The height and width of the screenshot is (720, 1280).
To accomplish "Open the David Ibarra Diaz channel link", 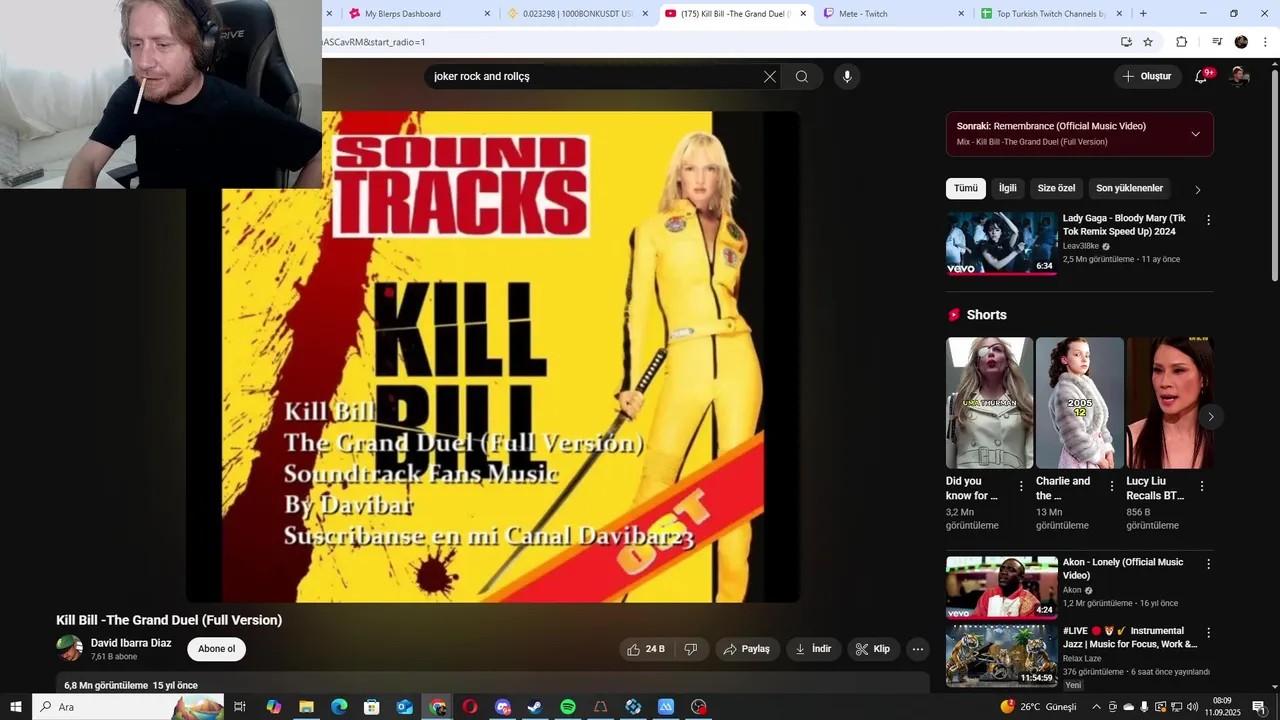I will click(131, 643).
